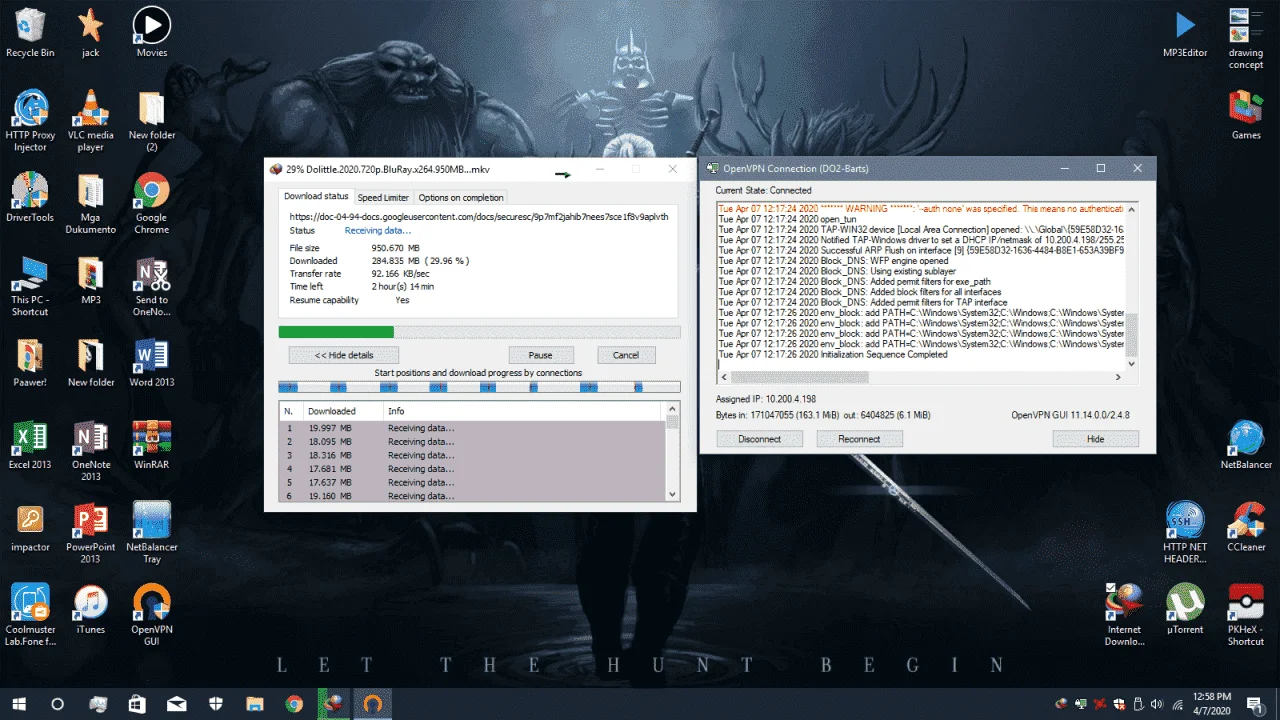Open the Windows Start menu

[18, 704]
